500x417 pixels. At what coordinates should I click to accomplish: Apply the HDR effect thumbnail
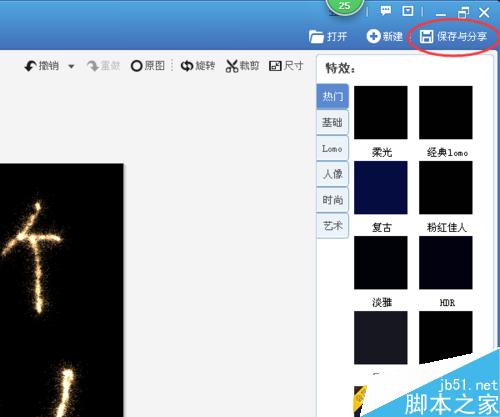tap(446, 263)
